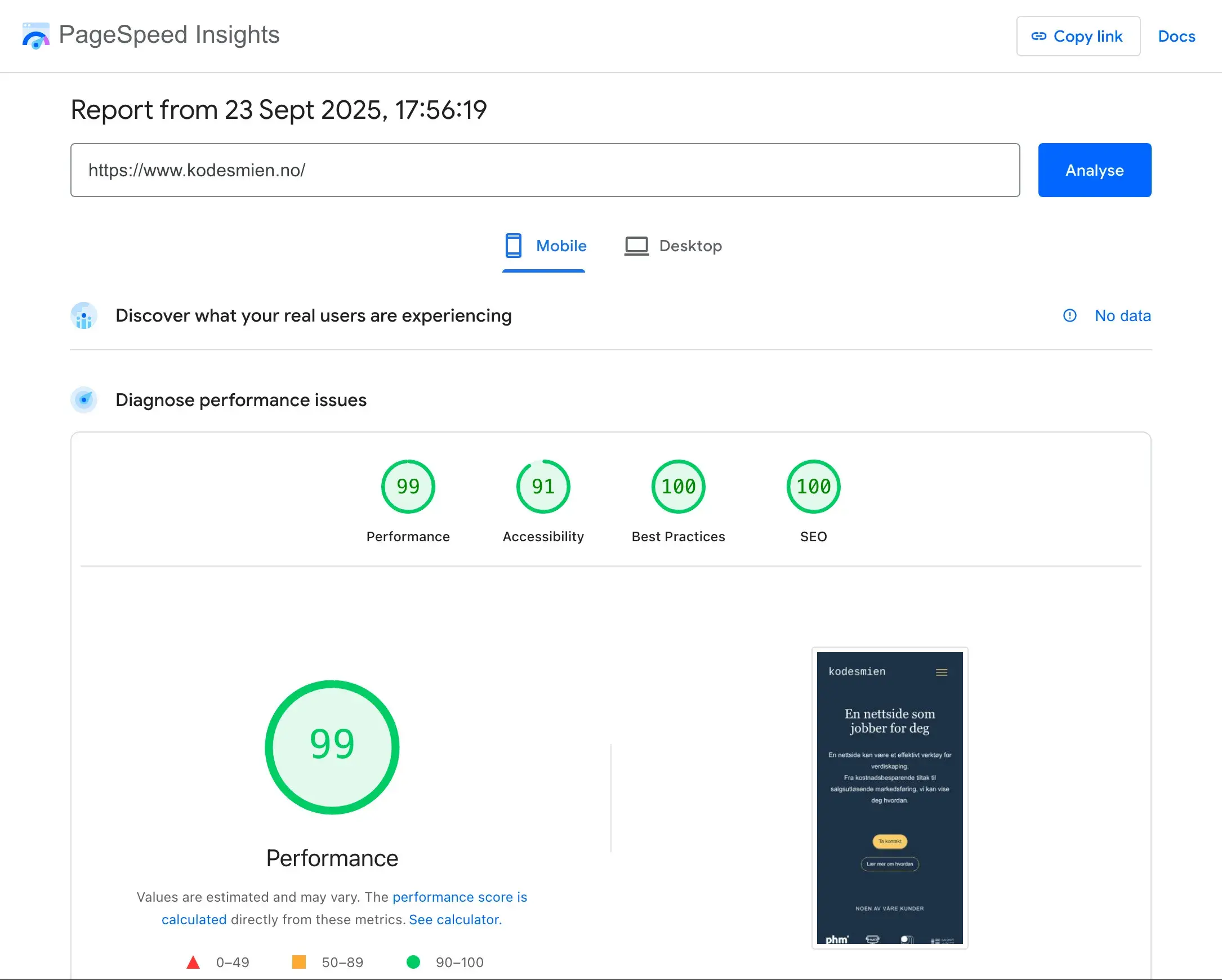Click the real users experience icon
The height and width of the screenshot is (980, 1222).
click(x=84, y=316)
